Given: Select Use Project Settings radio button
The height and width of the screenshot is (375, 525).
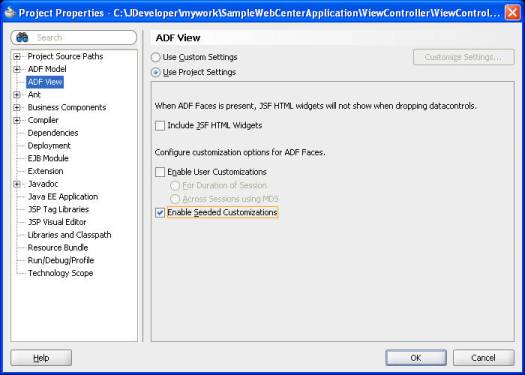Looking at the screenshot, I should (155, 72).
